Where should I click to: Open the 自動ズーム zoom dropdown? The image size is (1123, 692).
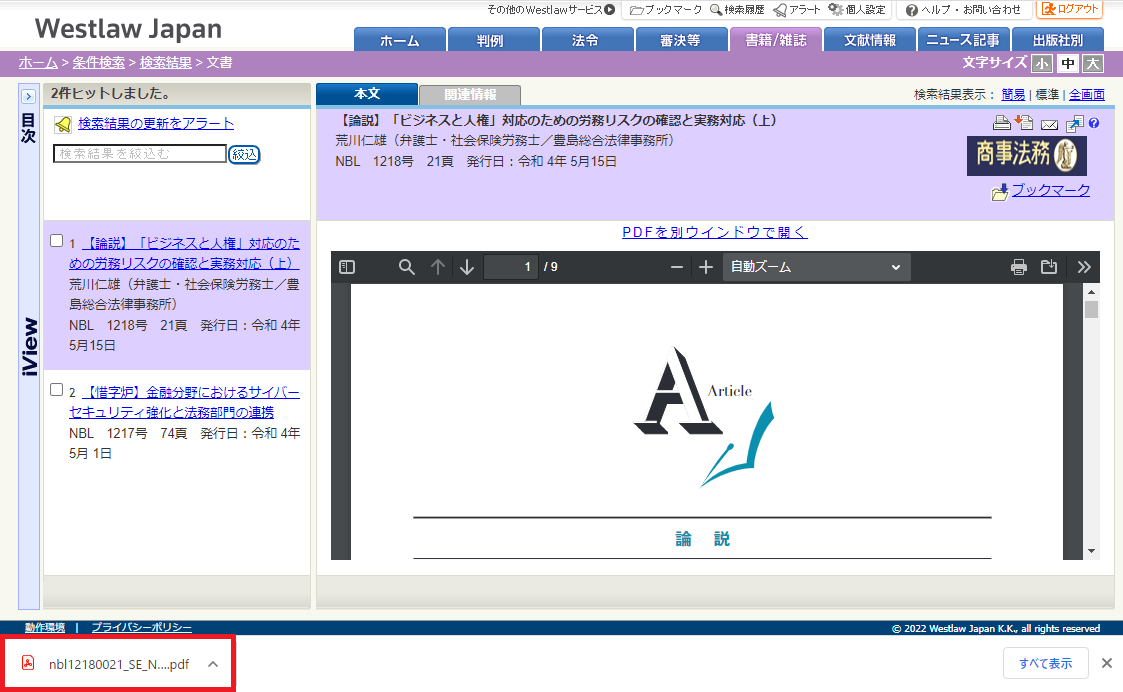(x=816, y=267)
